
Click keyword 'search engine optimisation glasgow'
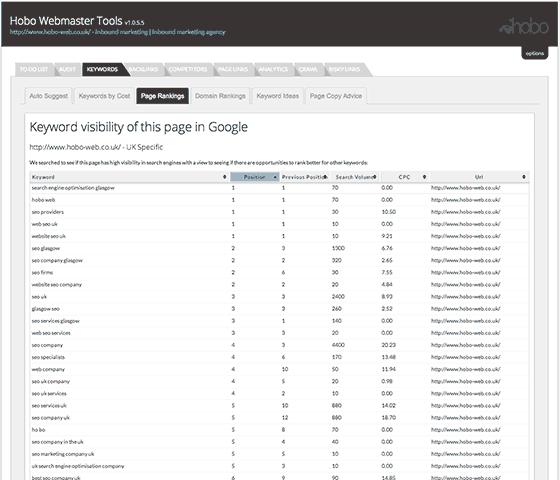pos(73,188)
